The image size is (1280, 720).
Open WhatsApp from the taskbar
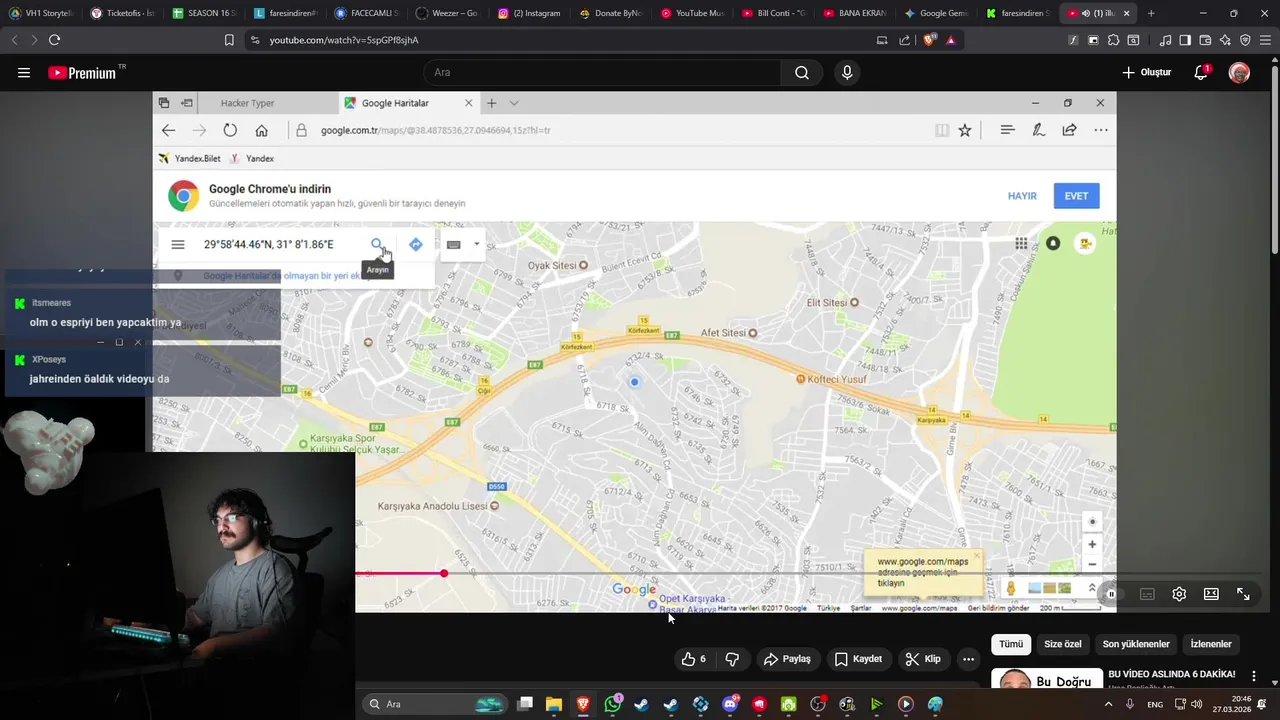(613, 704)
